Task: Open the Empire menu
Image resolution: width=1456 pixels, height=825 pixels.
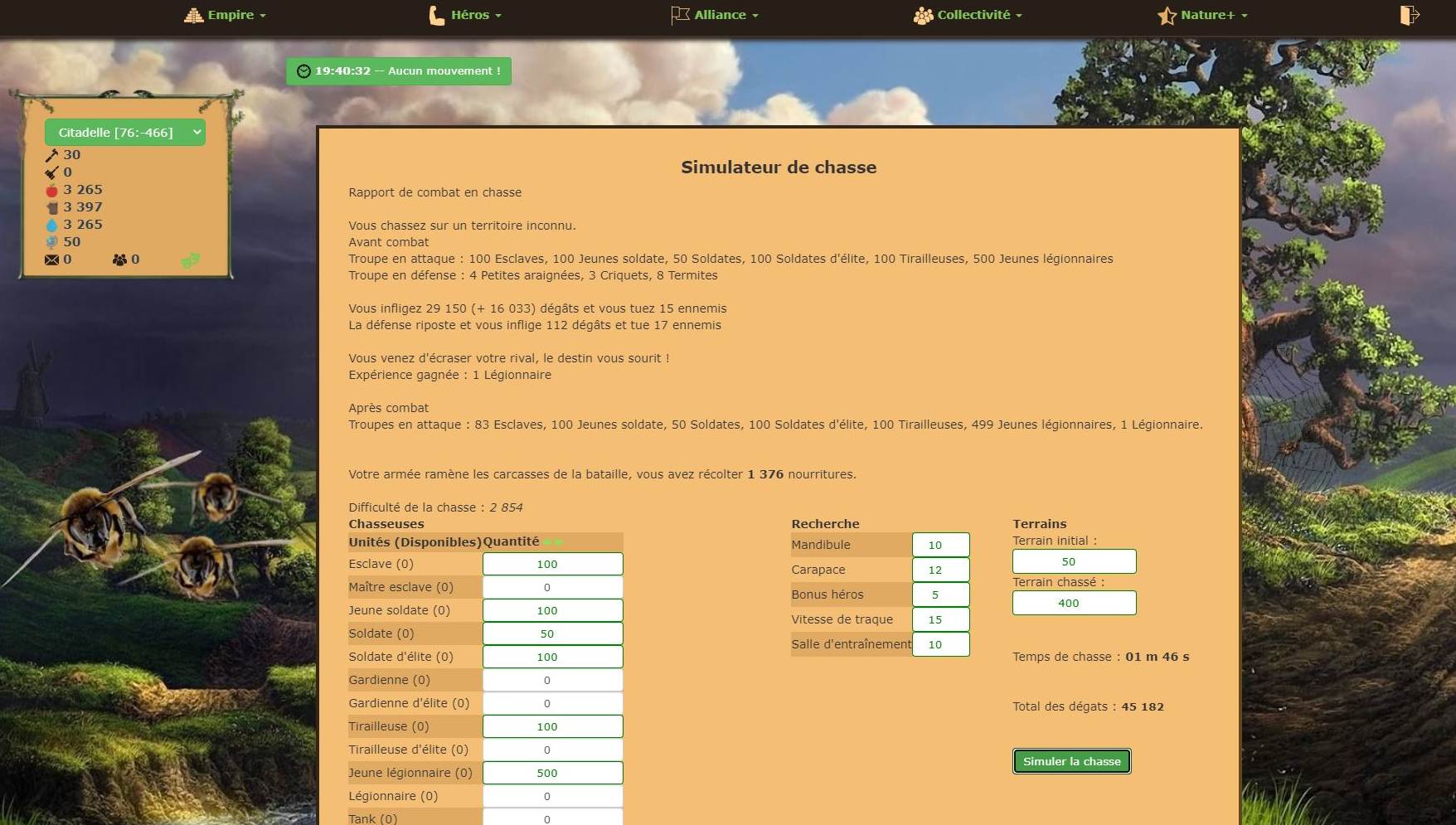Action: coord(225,15)
